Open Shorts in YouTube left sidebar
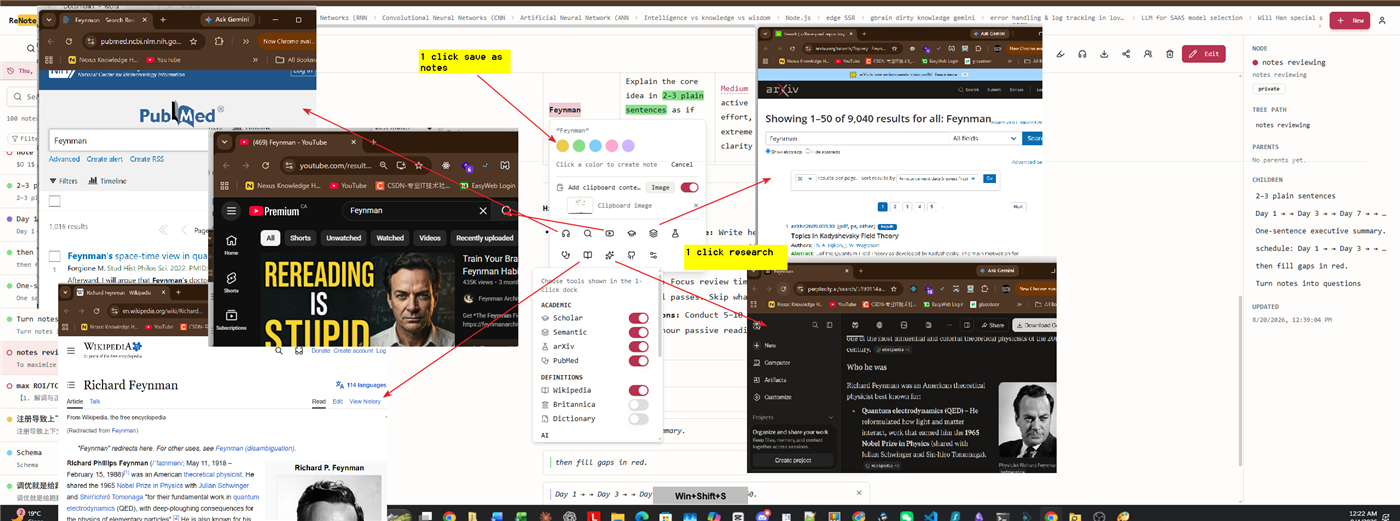 [x=231, y=283]
